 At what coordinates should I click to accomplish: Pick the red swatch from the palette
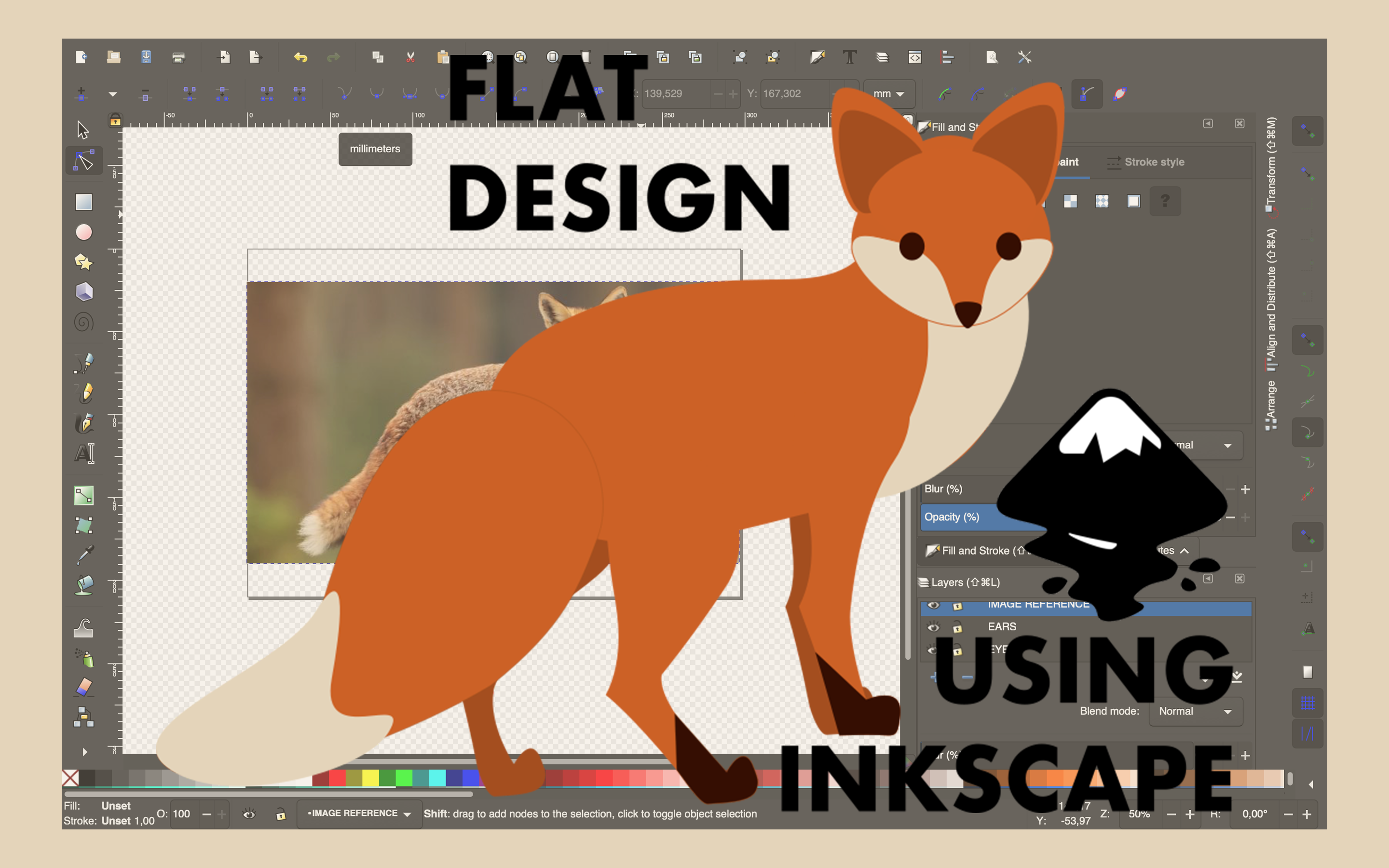click(337, 778)
